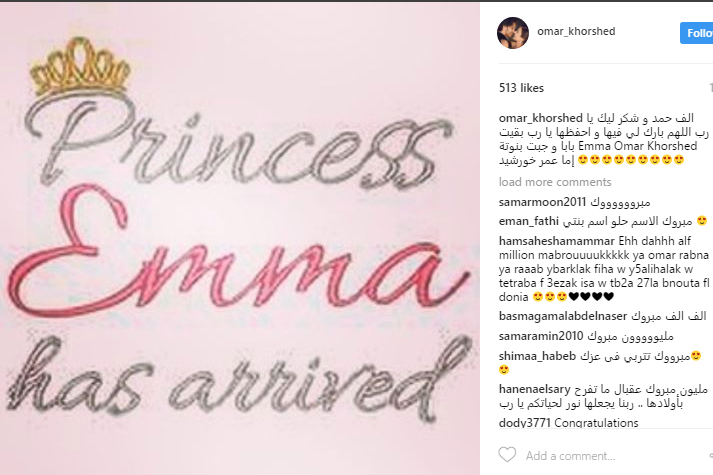
Task: Open basmagamalabdelnaser commenter profile
Action: click(563, 316)
